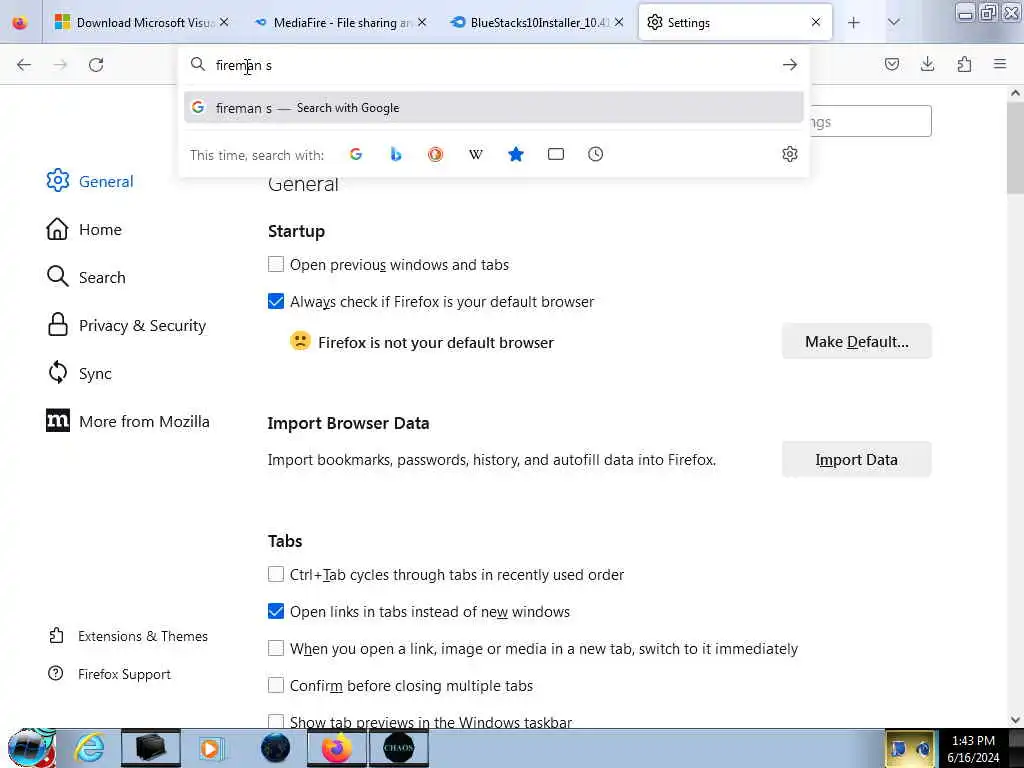Viewport: 1024px width, 768px height.
Task: Enable Ctrl+Tab cycles through tabs option
Action: pyautogui.click(x=276, y=575)
